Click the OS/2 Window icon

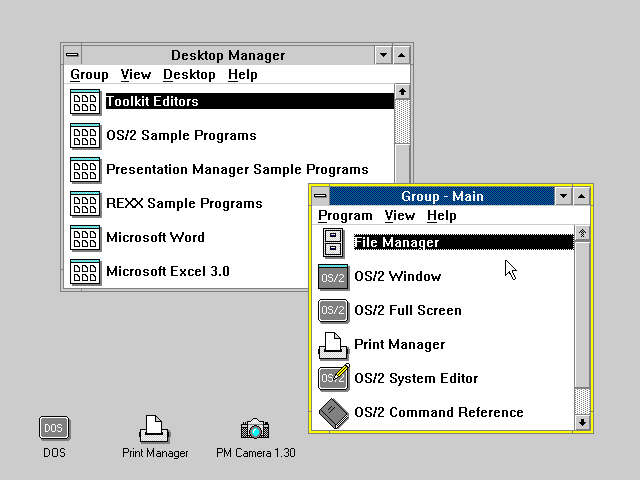click(x=333, y=277)
